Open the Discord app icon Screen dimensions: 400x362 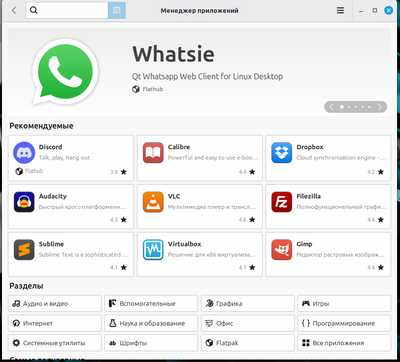(24, 153)
